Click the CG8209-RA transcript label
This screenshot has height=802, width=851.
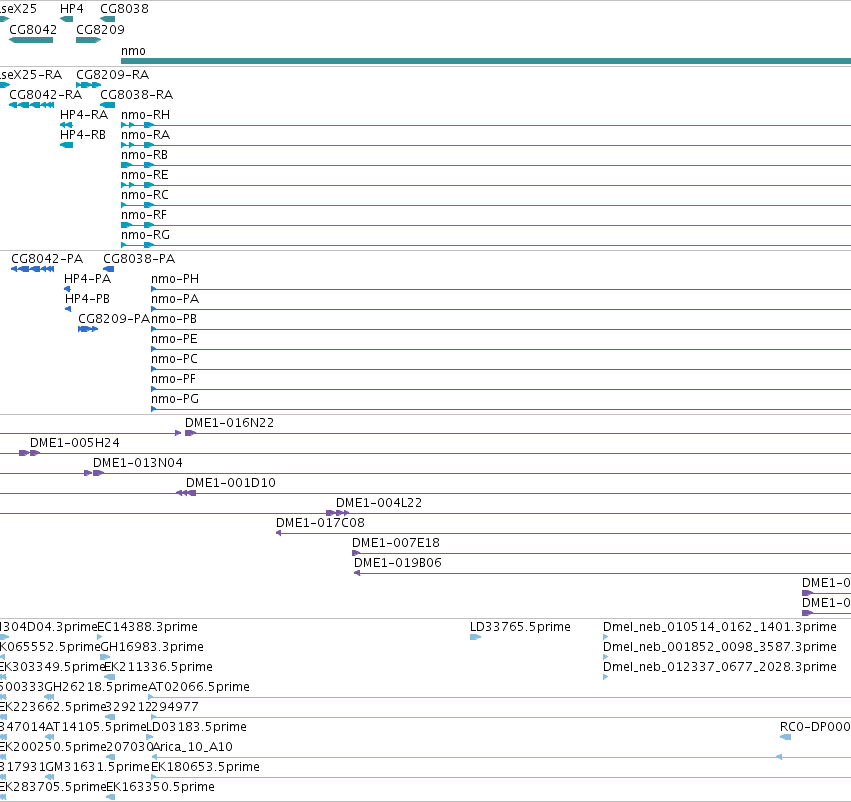(112, 75)
